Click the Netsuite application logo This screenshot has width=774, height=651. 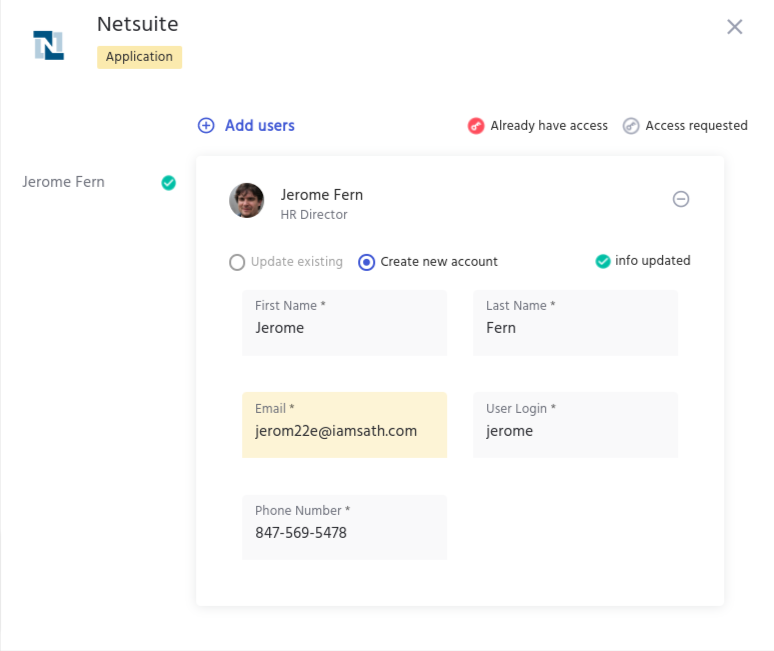click(48, 45)
